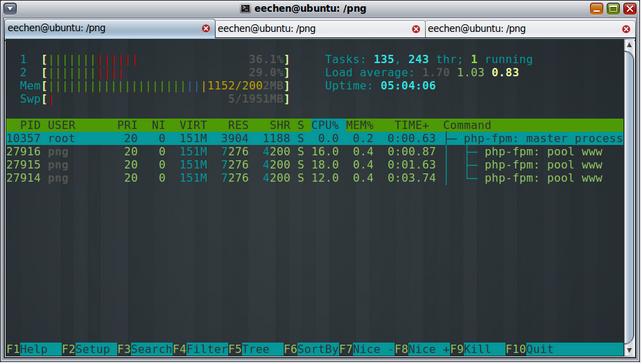Close the first terminal tab
Image resolution: width=642 pixels, height=364 pixels.
[x=206, y=28]
